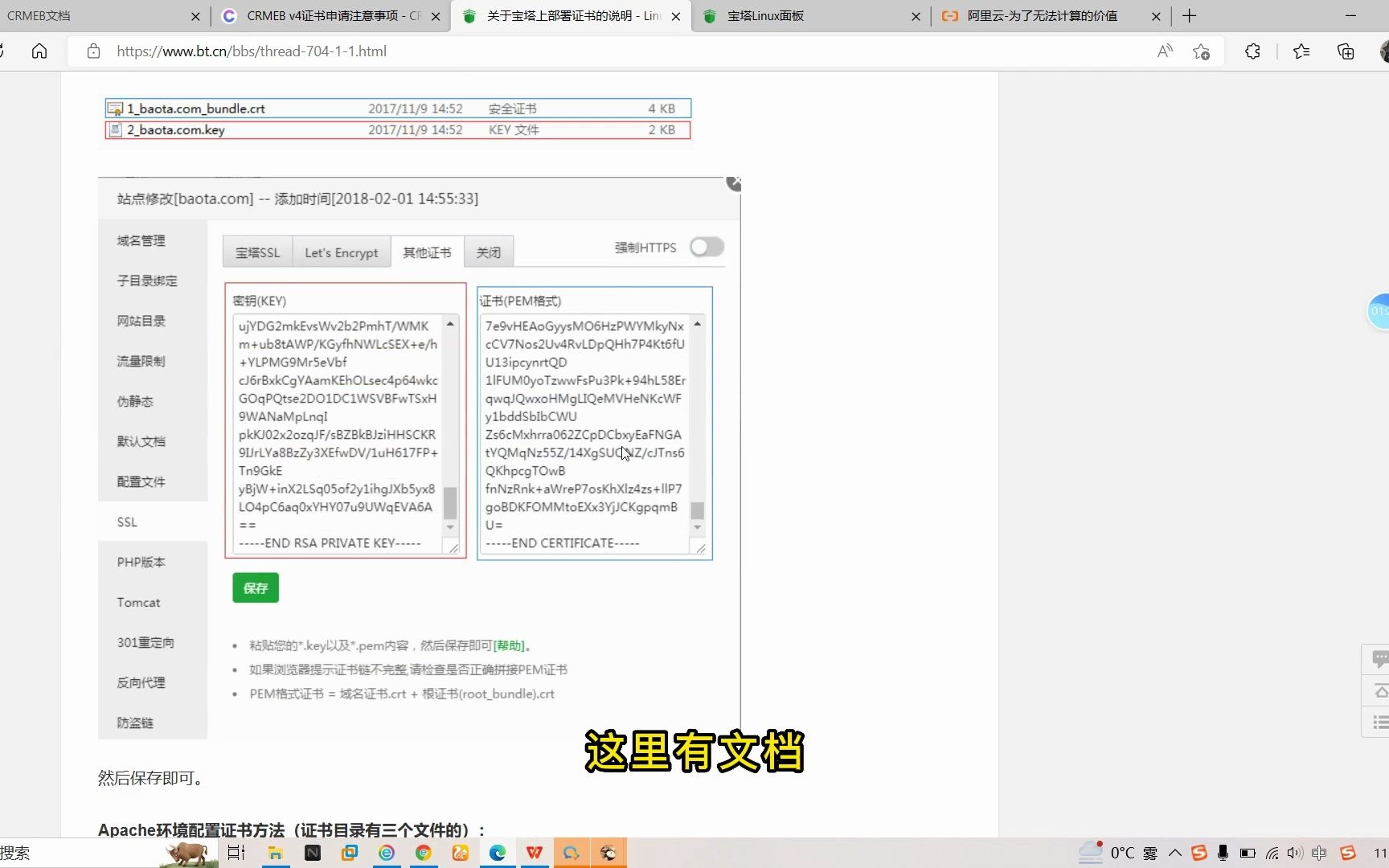The image size is (1389, 868).
Task: Click the blue floating timer bubble at the right edge
Action: click(x=1379, y=311)
